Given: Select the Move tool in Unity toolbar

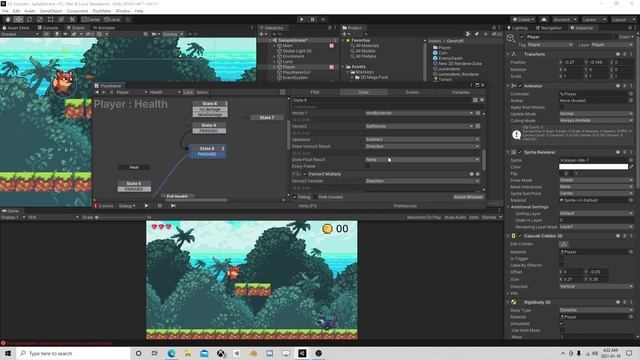Looking at the screenshot, I should (18, 19).
